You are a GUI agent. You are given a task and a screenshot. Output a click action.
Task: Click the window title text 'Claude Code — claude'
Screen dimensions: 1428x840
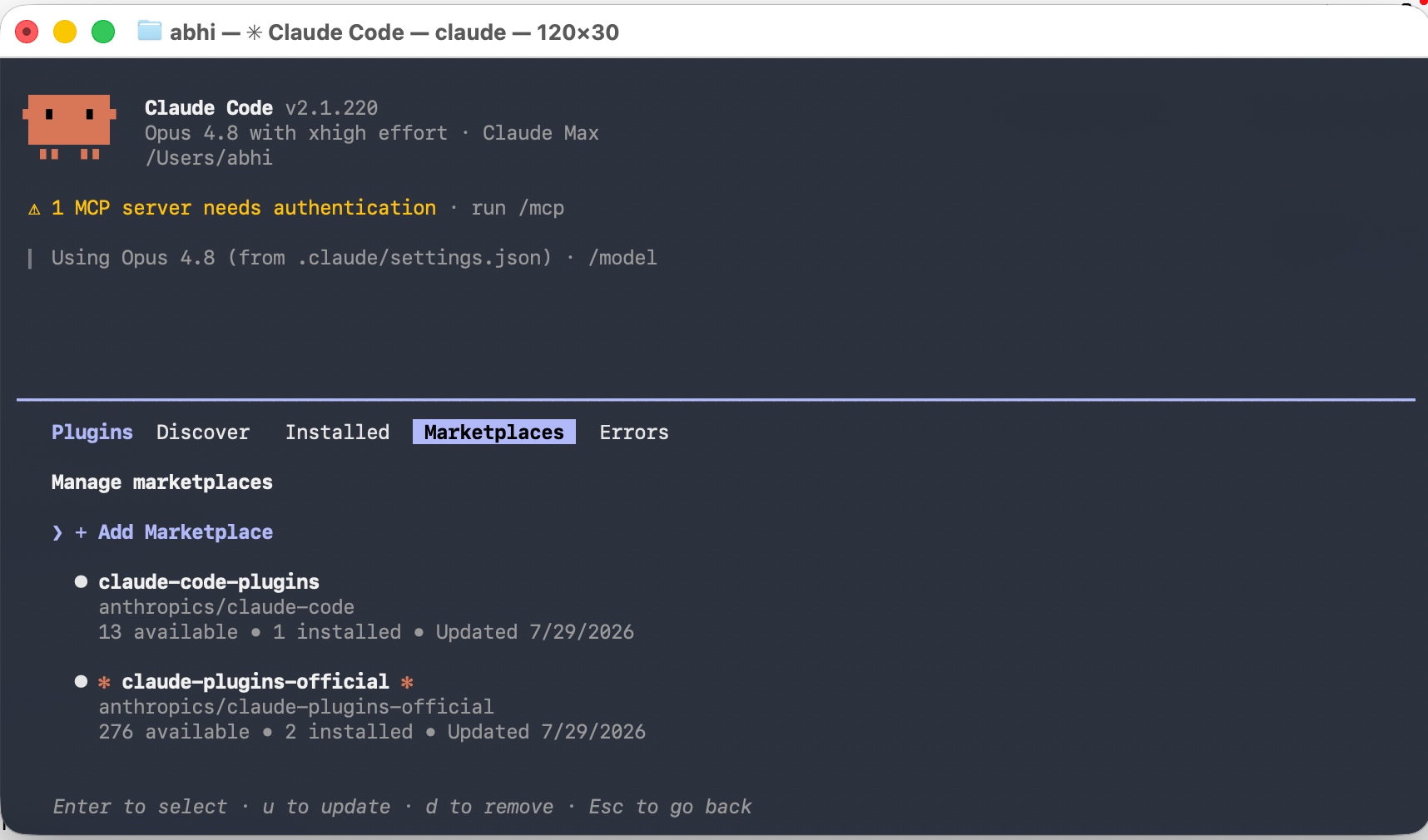click(x=387, y=32)
